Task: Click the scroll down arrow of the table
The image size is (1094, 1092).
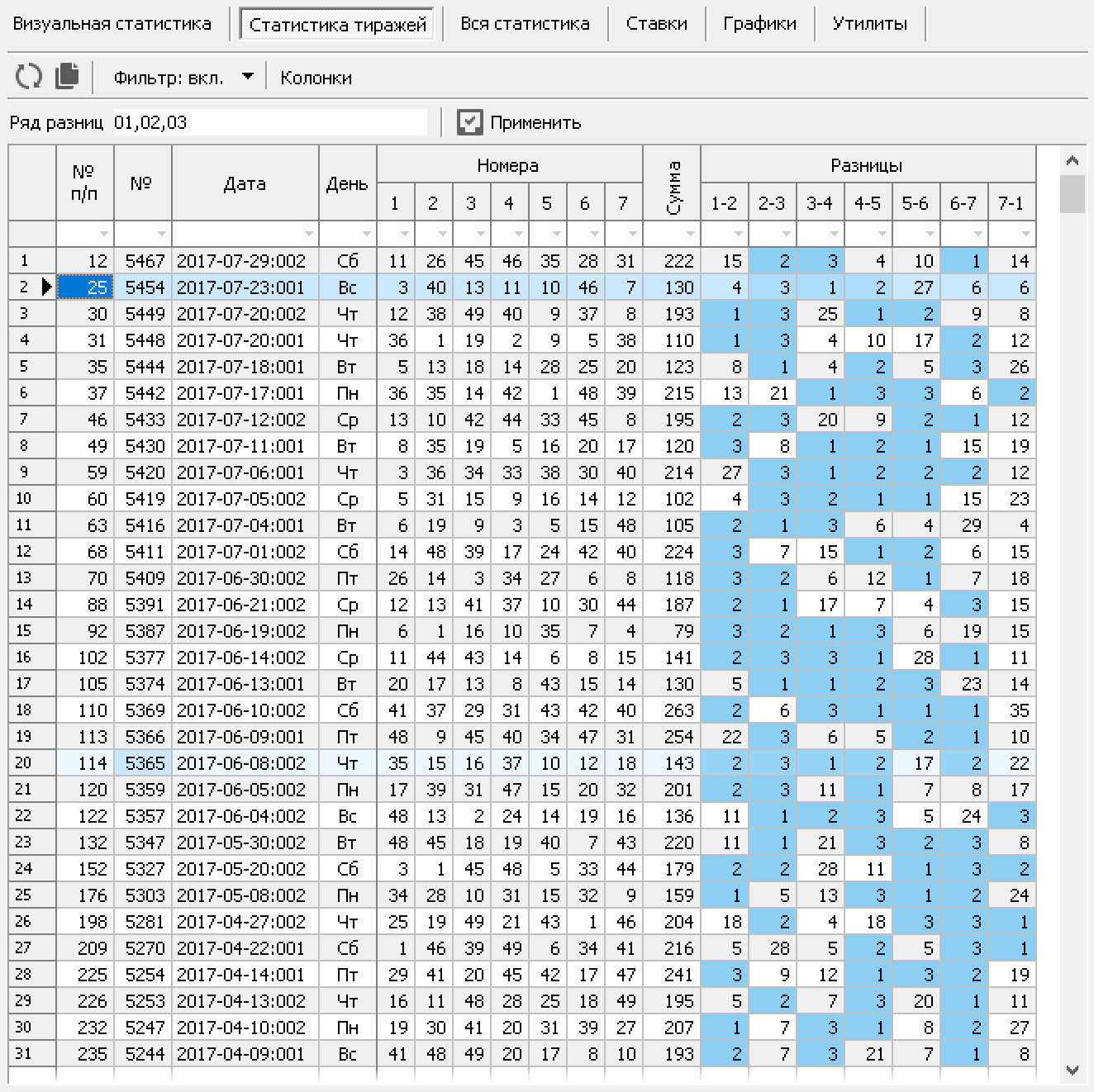Action: tap(1073, 1071)
